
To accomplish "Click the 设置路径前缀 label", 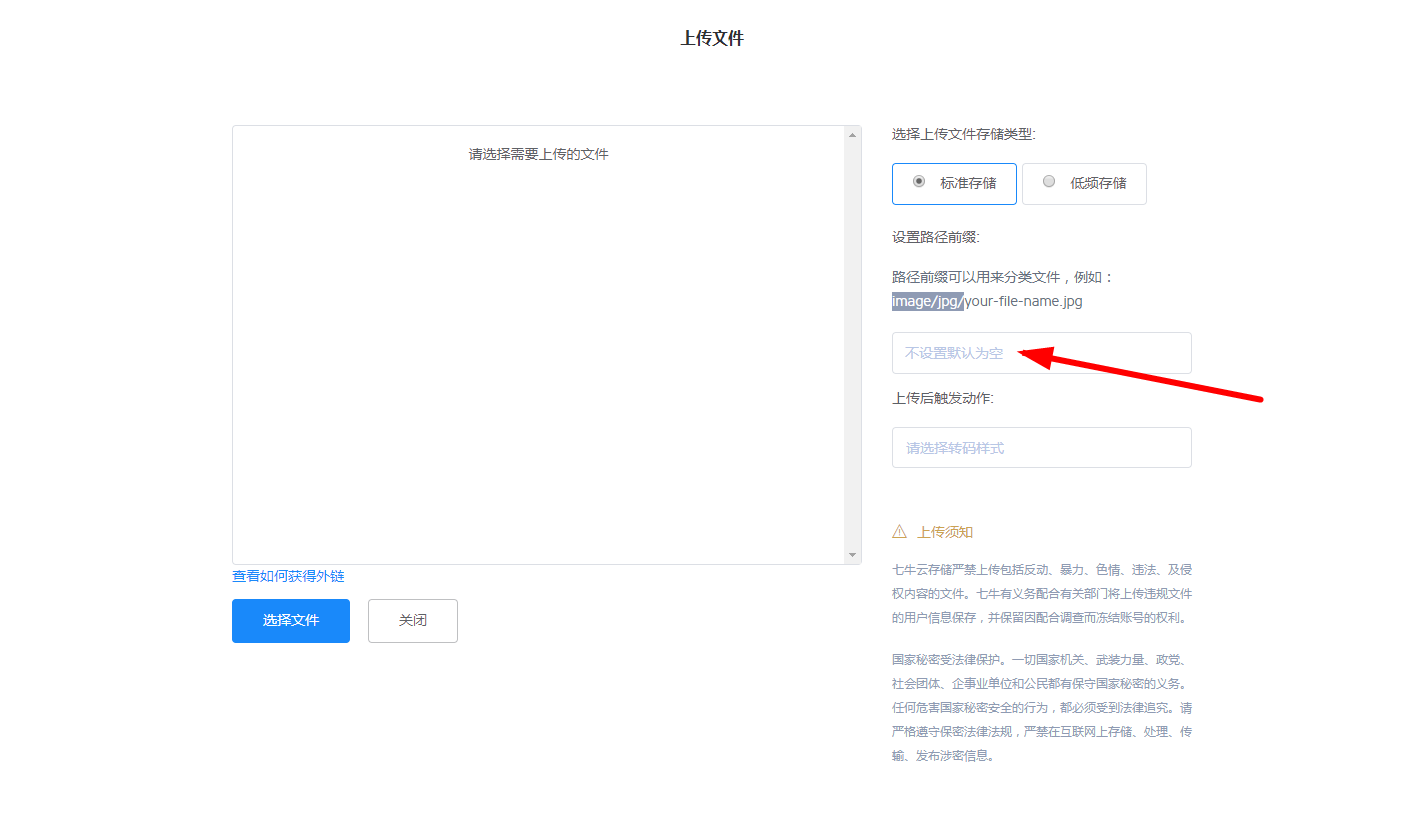I will click(x=935, y=238).
